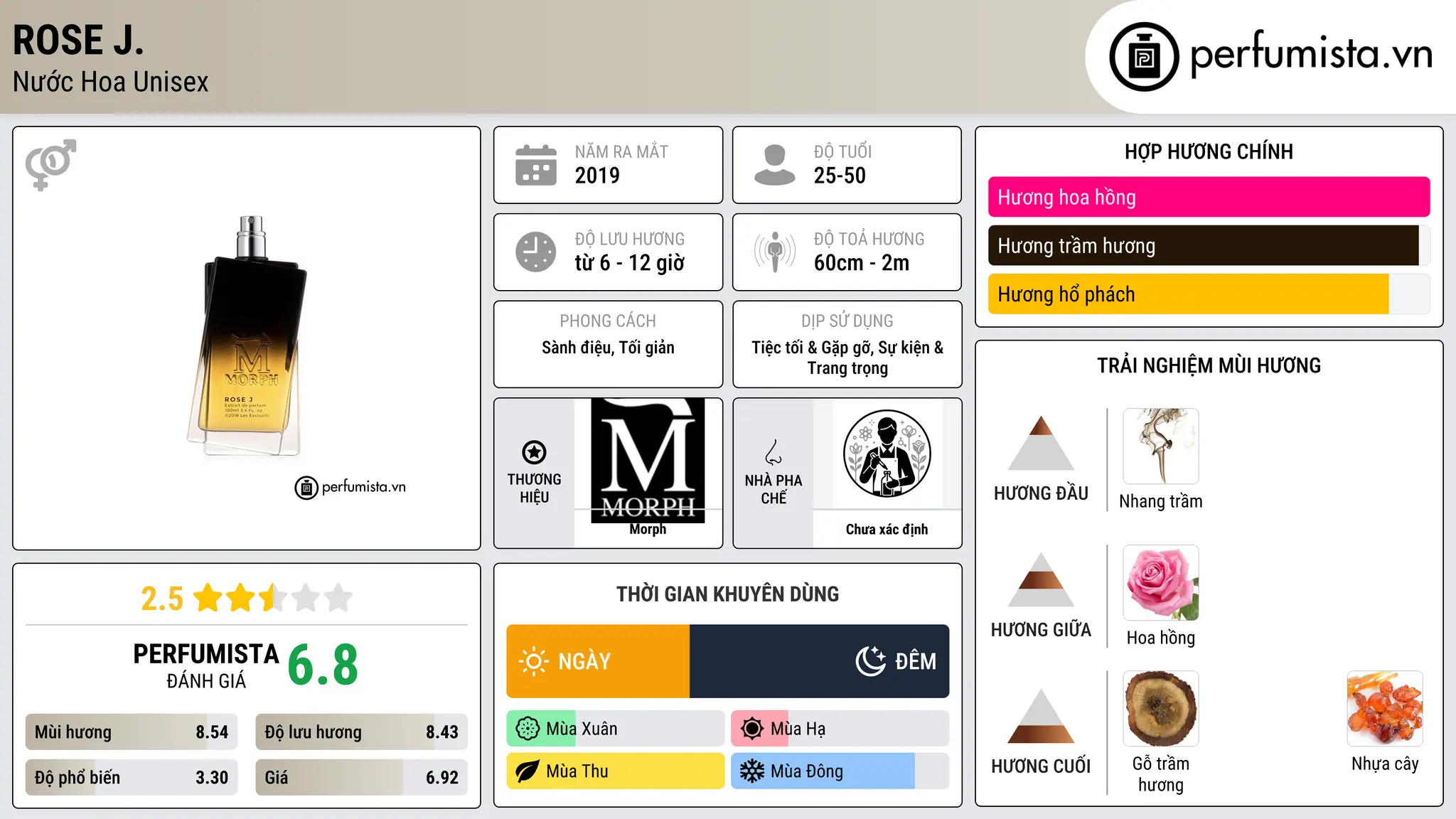The width and height of the screenshot is (1456, 819).
Task: Click the Mùa Xuân season bar
Action: point(616,729)
